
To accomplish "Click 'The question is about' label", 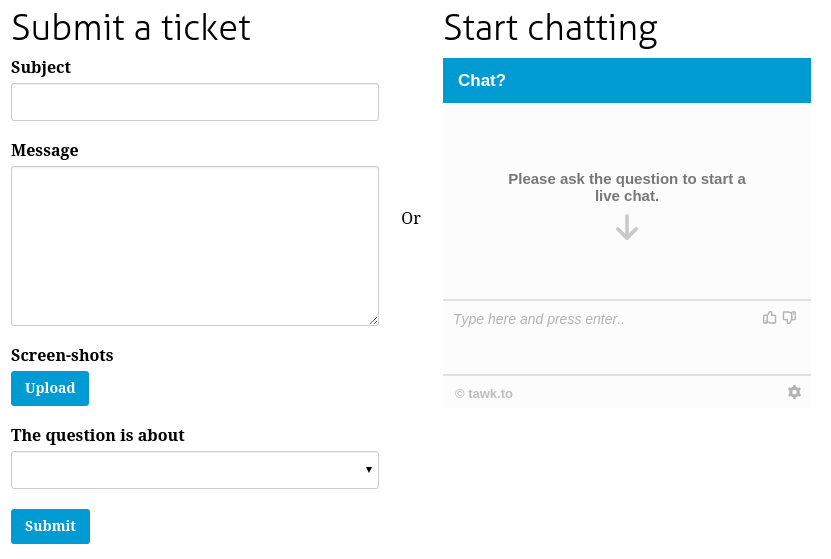I will (98, 435).
